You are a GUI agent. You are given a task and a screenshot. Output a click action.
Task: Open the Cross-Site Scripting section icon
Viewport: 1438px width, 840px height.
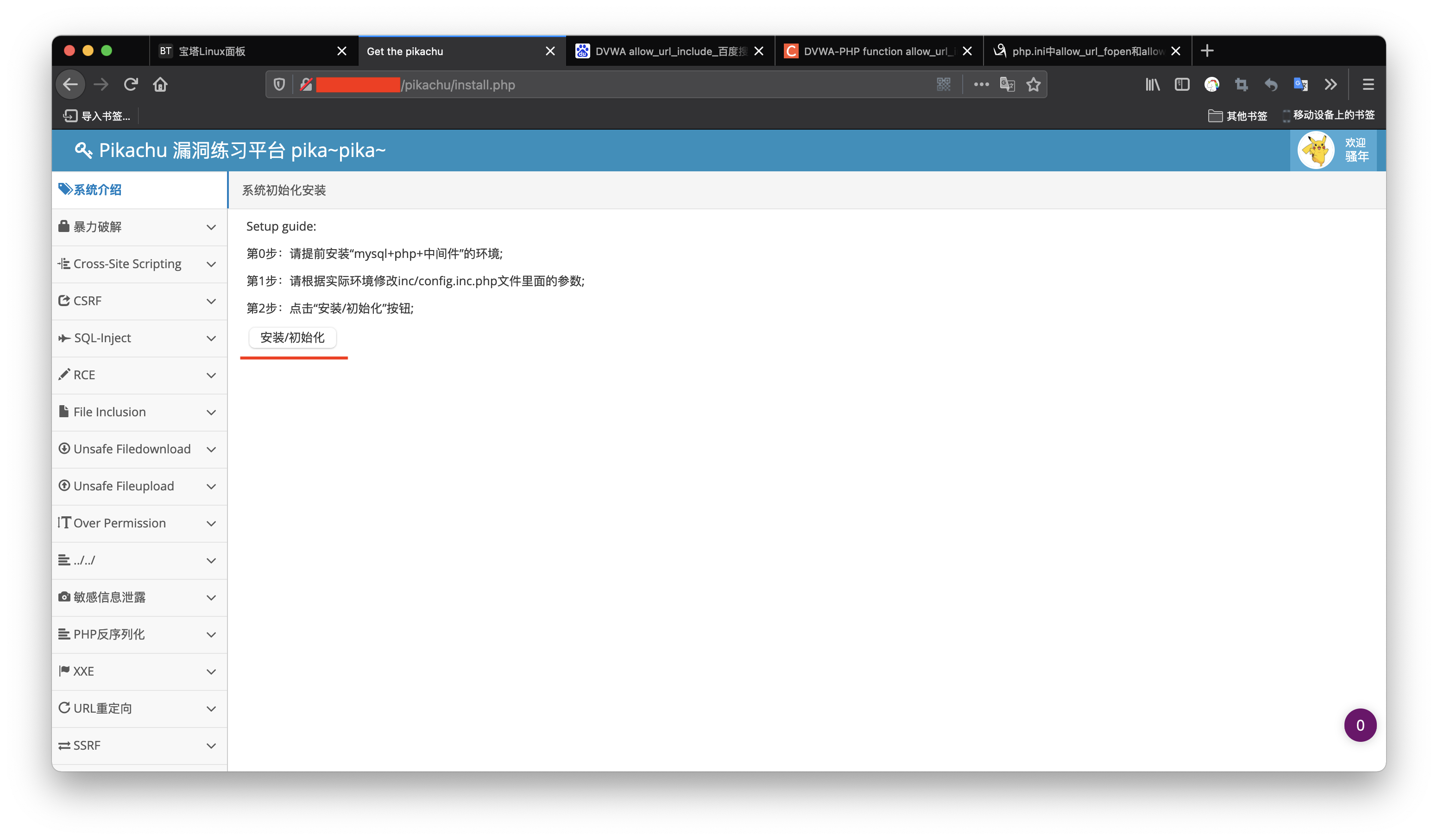point(64,263)
